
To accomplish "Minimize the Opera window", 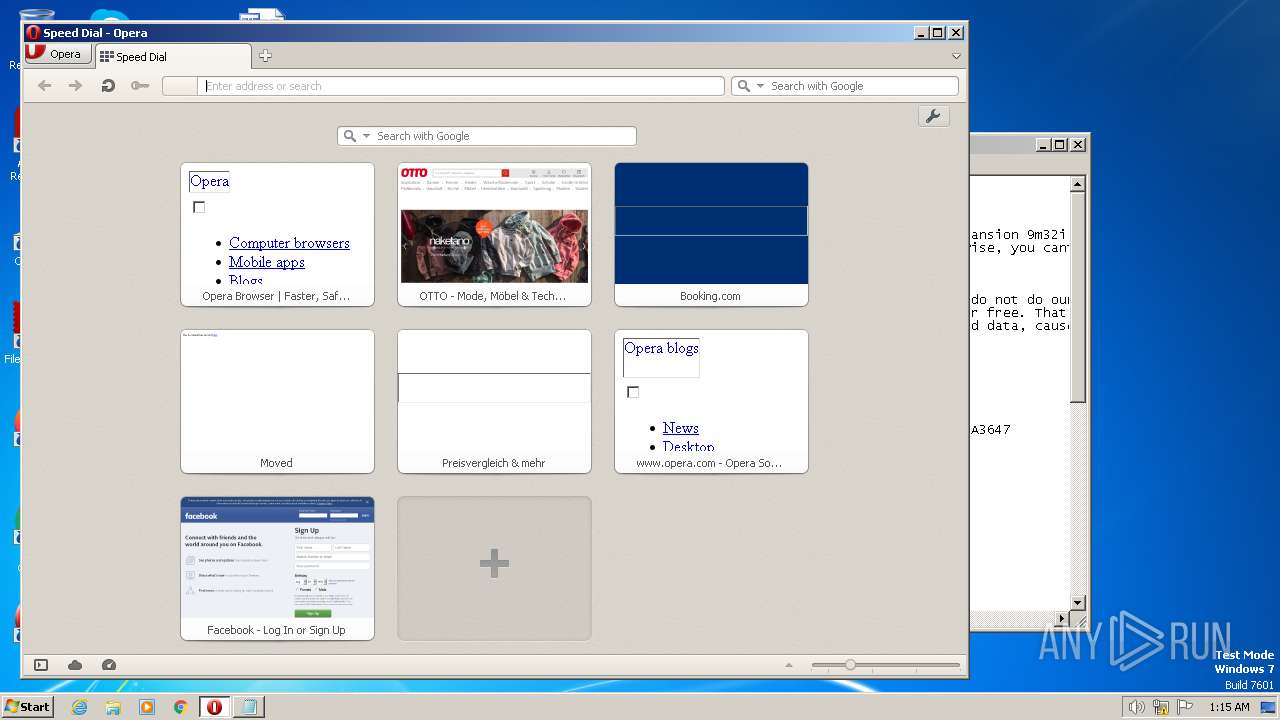I will coord(920,33).
